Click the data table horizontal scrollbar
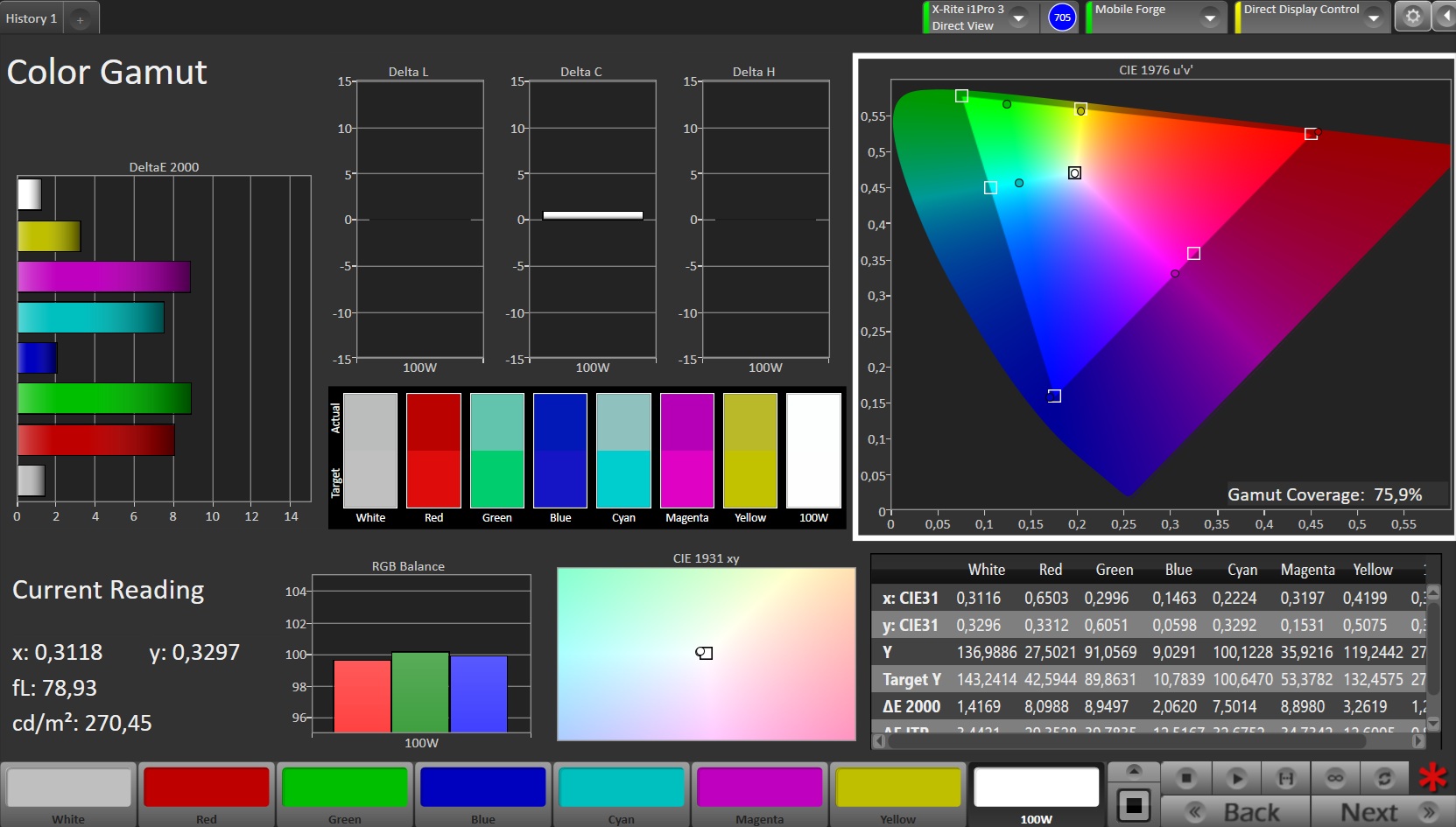Viewport: 1456px width, 827px height. coord(1126,741)
